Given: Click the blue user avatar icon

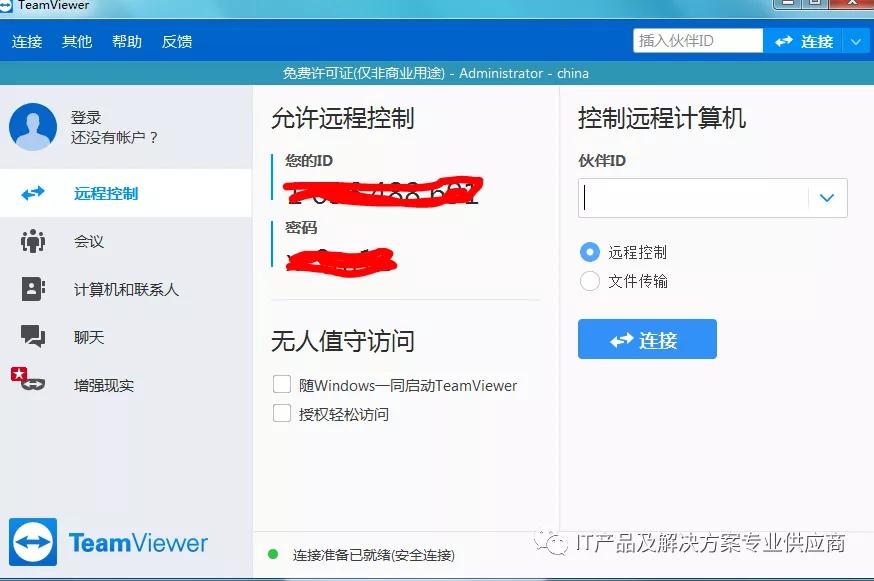Looking at the screenshot, I should (x=33, y=127).
